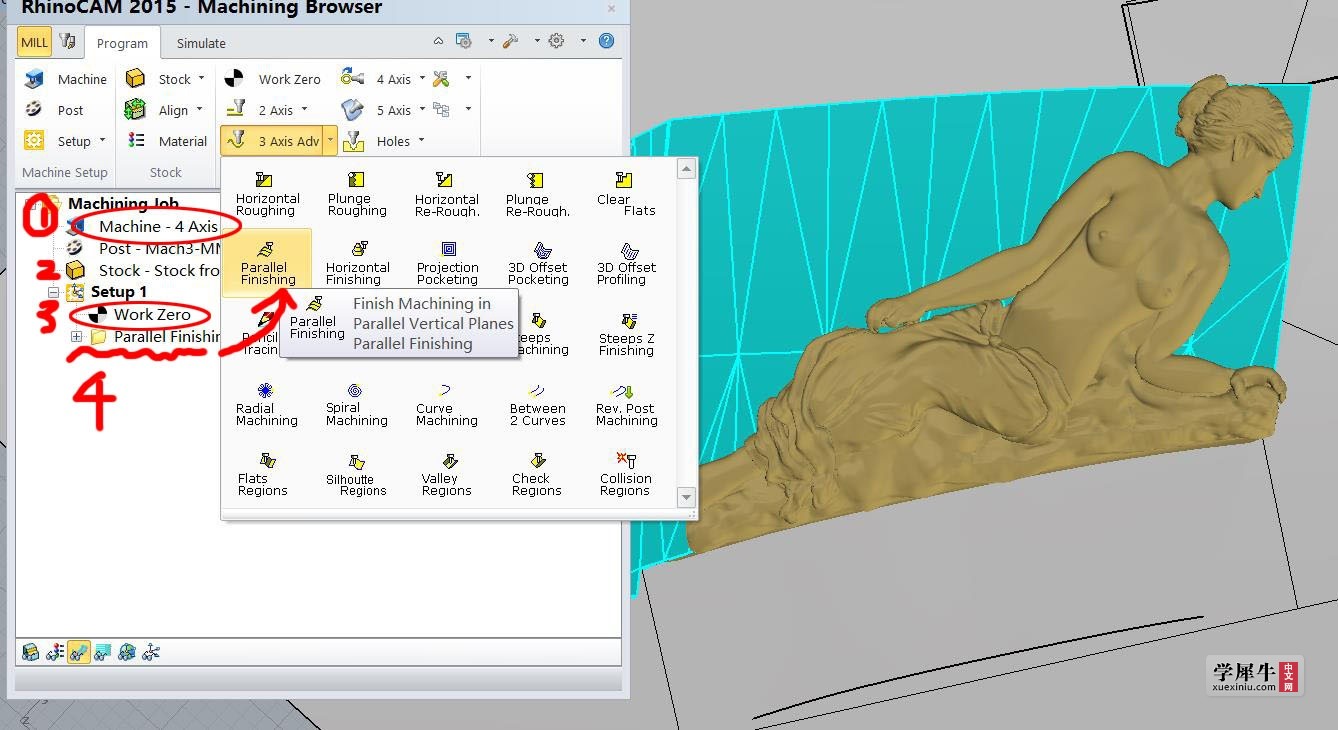Select the Stock tree item
The width and height of the screenshot is (1338, 730).
coord(158,270)
